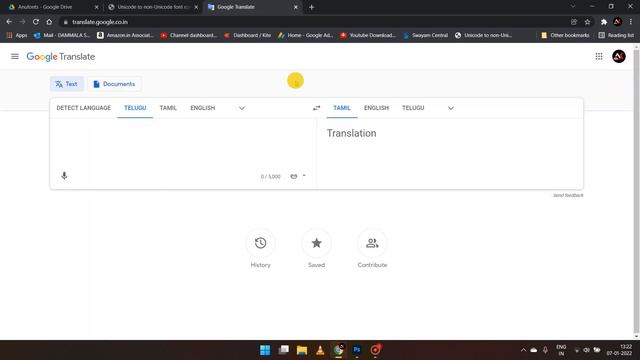The image size is (640, 360).
Task: Open the Google account avatar
Action: click(619, 56)
